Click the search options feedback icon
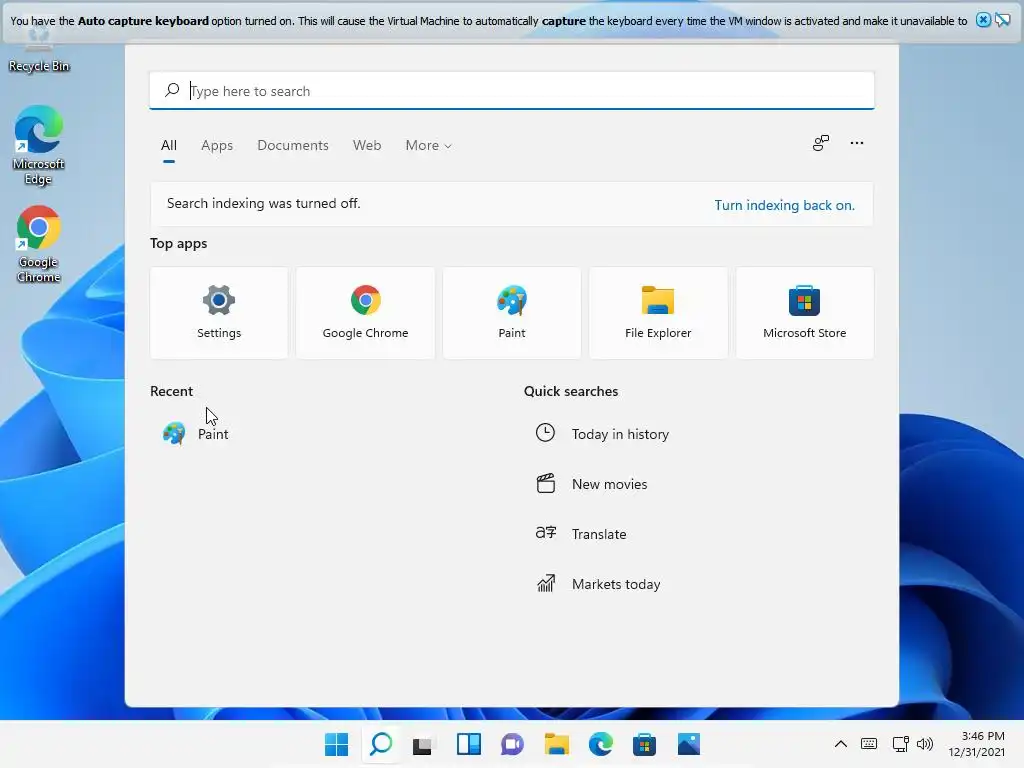This screenshot has width=1024, height=768. coord(821,143)
